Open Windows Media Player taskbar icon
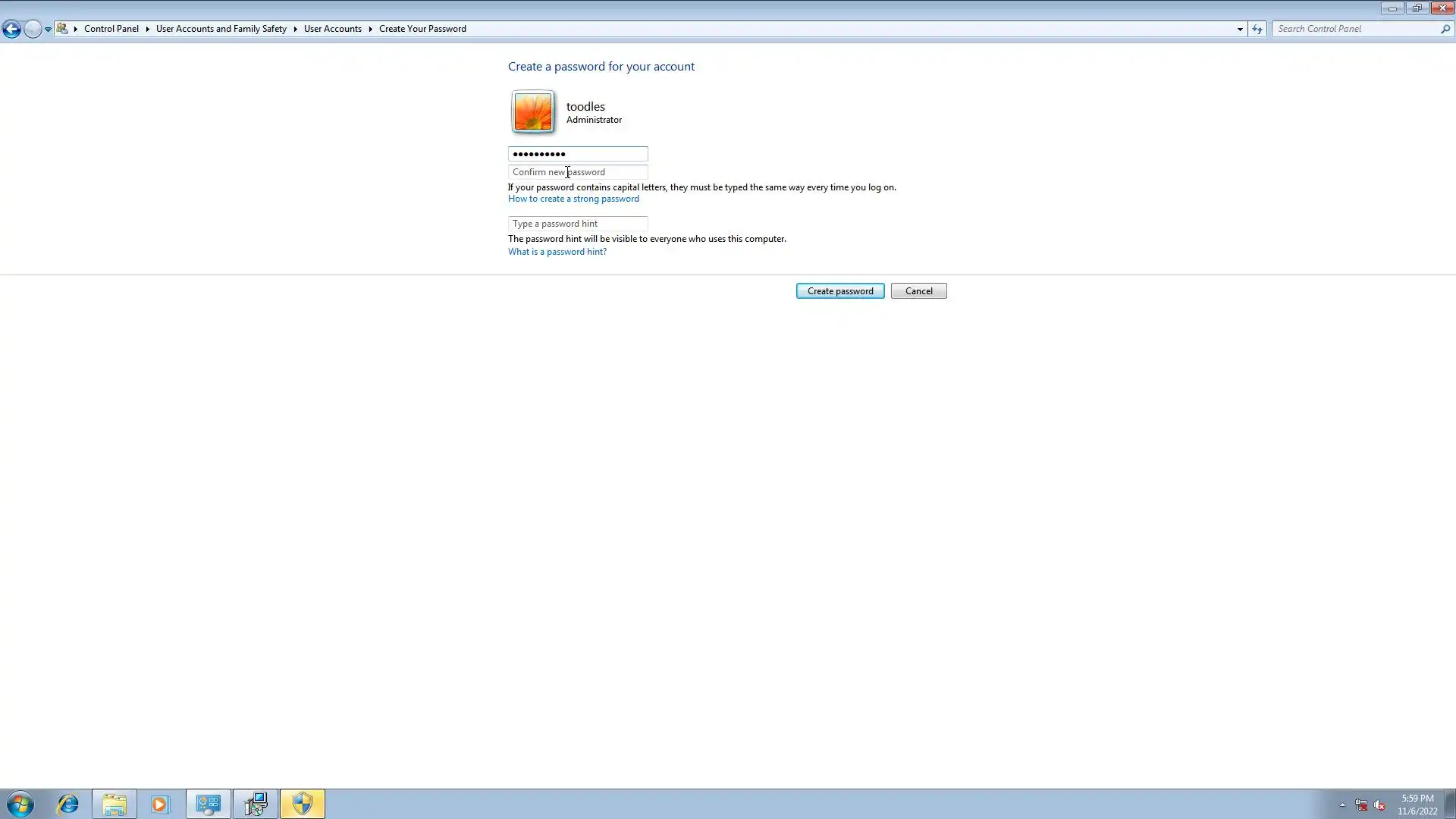1456x819 pixels. pos(160,804)
